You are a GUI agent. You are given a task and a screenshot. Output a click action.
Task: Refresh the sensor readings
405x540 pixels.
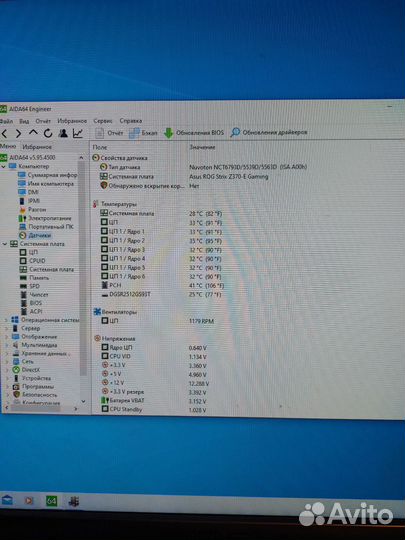[48, 133]
